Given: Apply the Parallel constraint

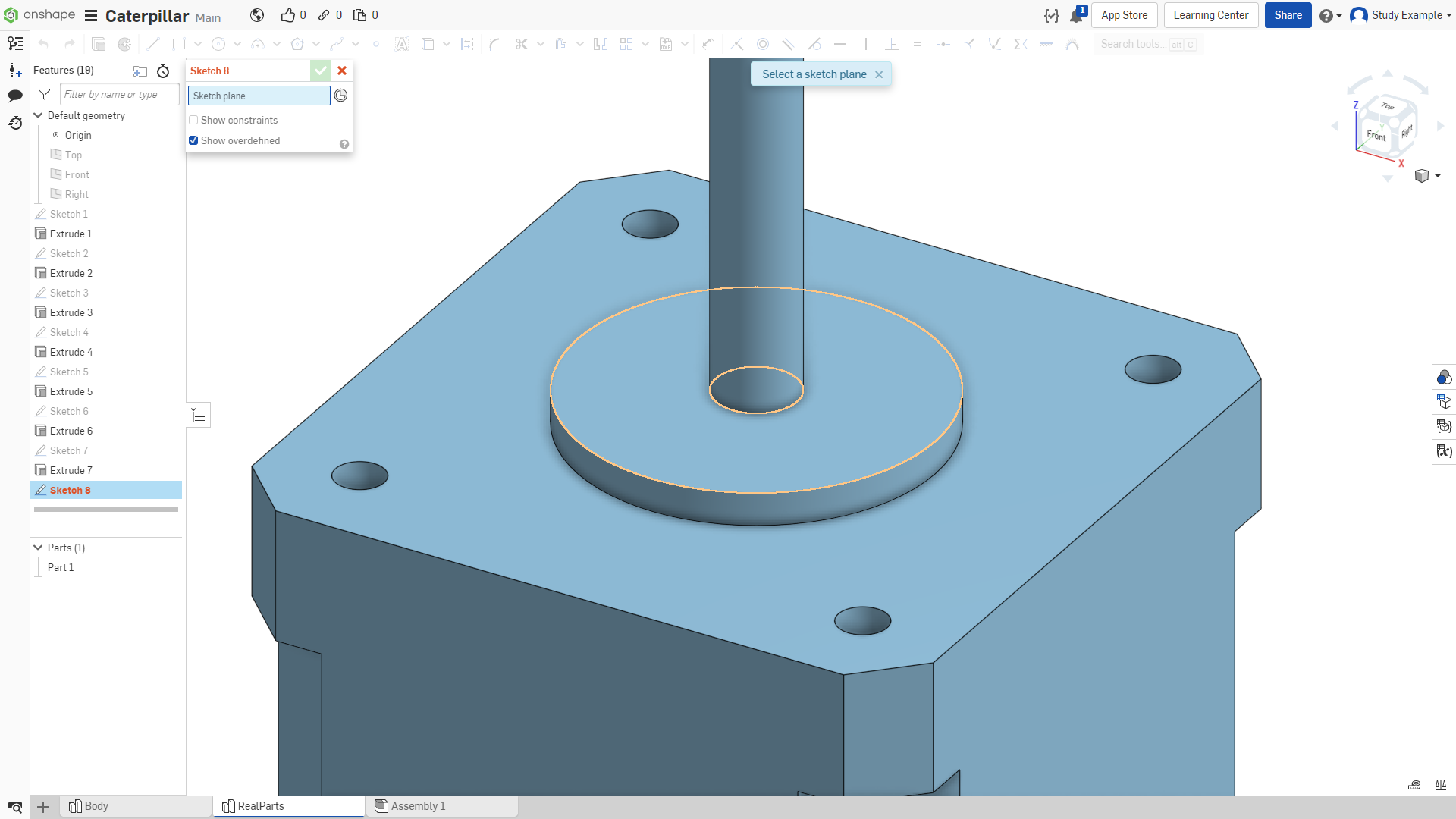Looking at the screenshot, I should coord(788,44).
